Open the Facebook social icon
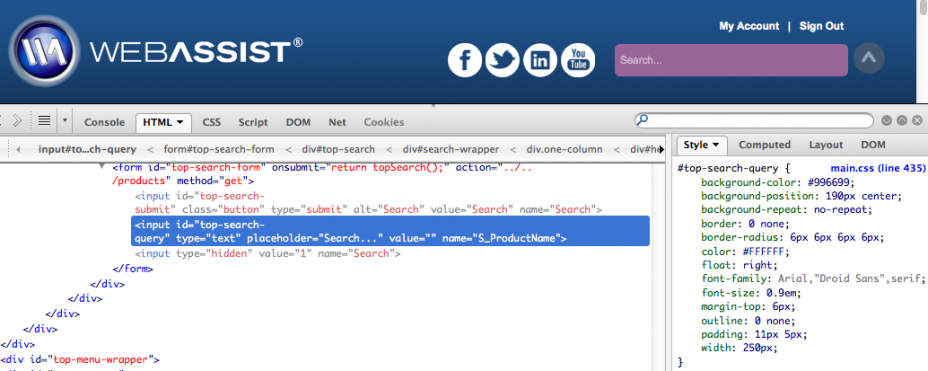Viewport: 928px width, 371px height. click(x=465, y=60)
